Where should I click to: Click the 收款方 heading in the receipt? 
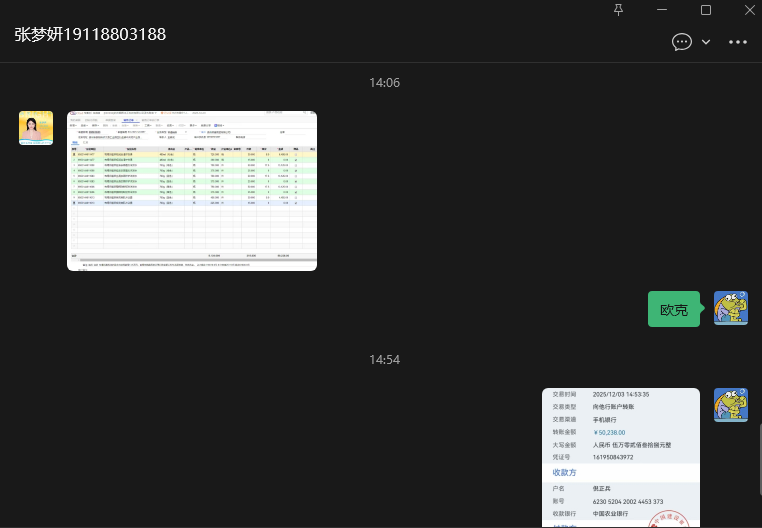(565, 471)
